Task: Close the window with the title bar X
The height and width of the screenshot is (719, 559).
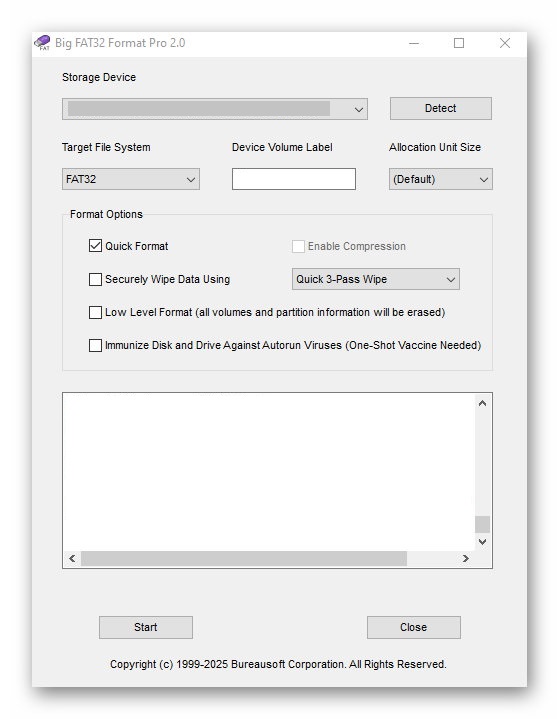Action: coord(504,43)
